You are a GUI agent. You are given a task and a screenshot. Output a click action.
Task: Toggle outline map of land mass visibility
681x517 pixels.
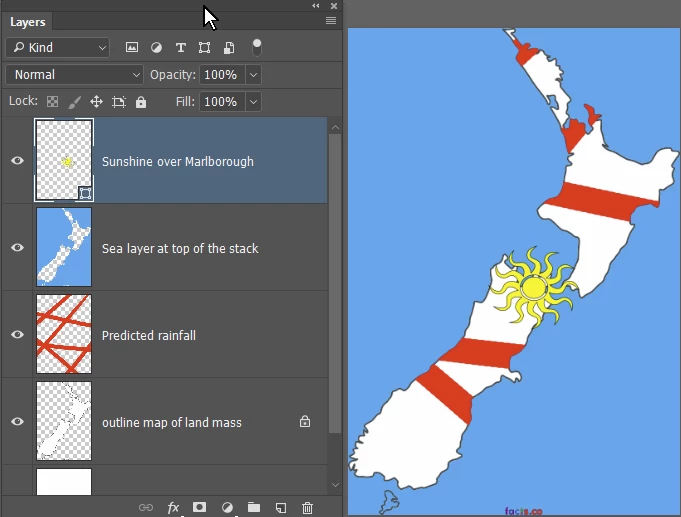pos(17,421)
